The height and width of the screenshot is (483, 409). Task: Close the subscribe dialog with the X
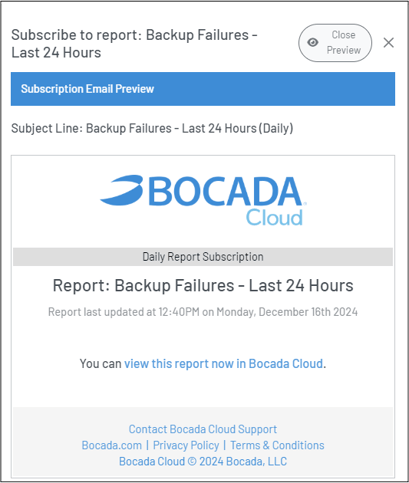pyautogui.click(x=388, y=42)
